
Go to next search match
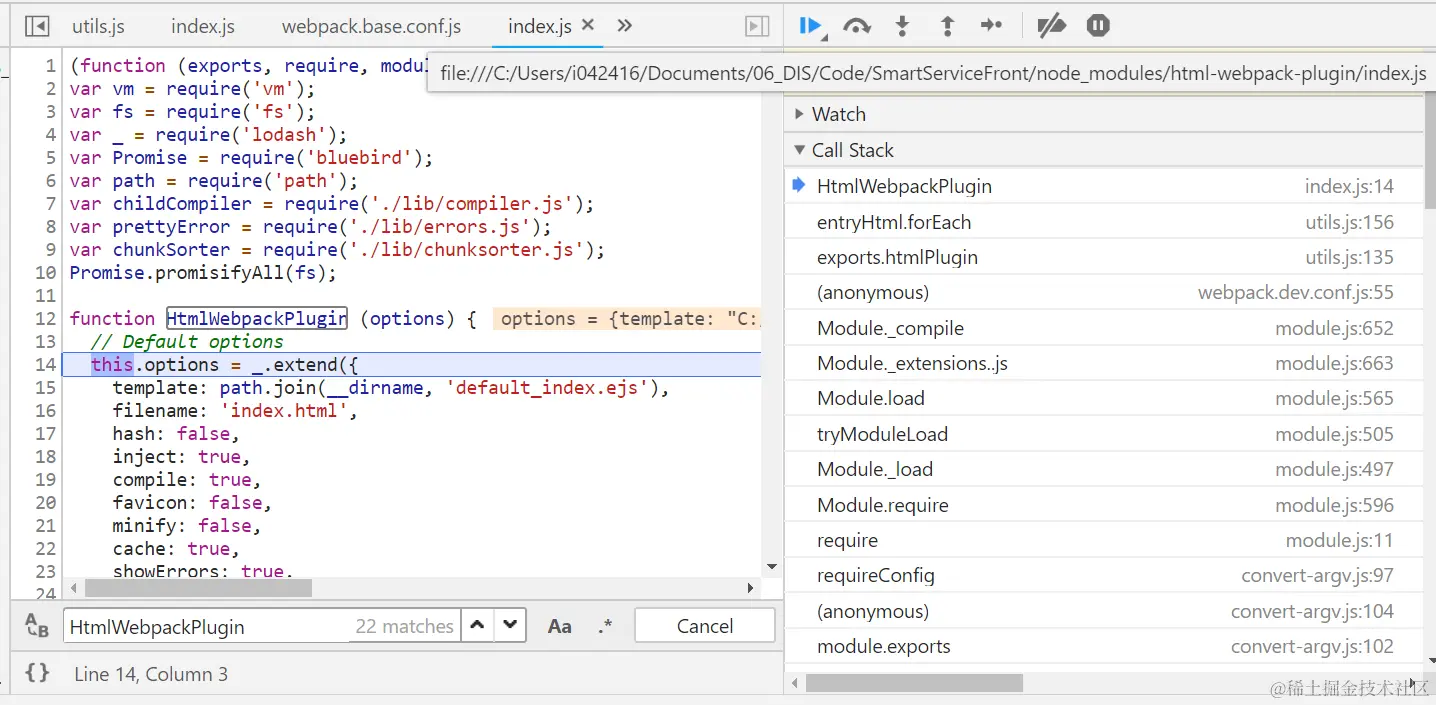tap(510, 626)
